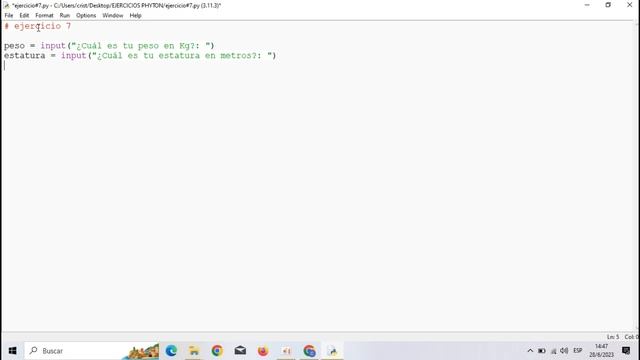The height and width of the screenshot is (360, 640).
Task: Minimize the IDLE editor window
Action: pyautogui.click(x=587, y=5)
